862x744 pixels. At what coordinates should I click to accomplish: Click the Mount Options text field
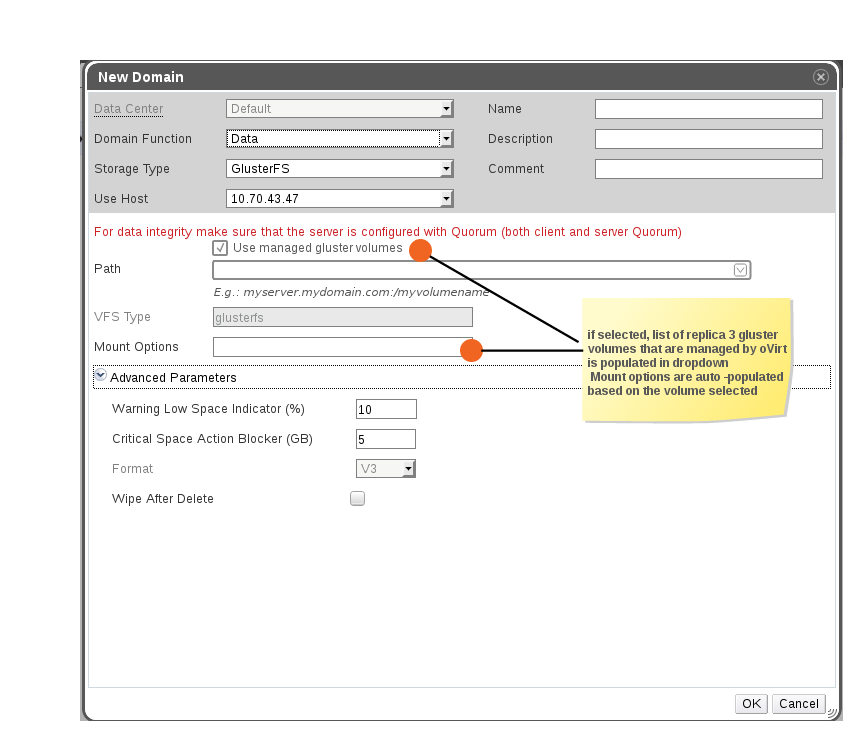tap(335, 347)
